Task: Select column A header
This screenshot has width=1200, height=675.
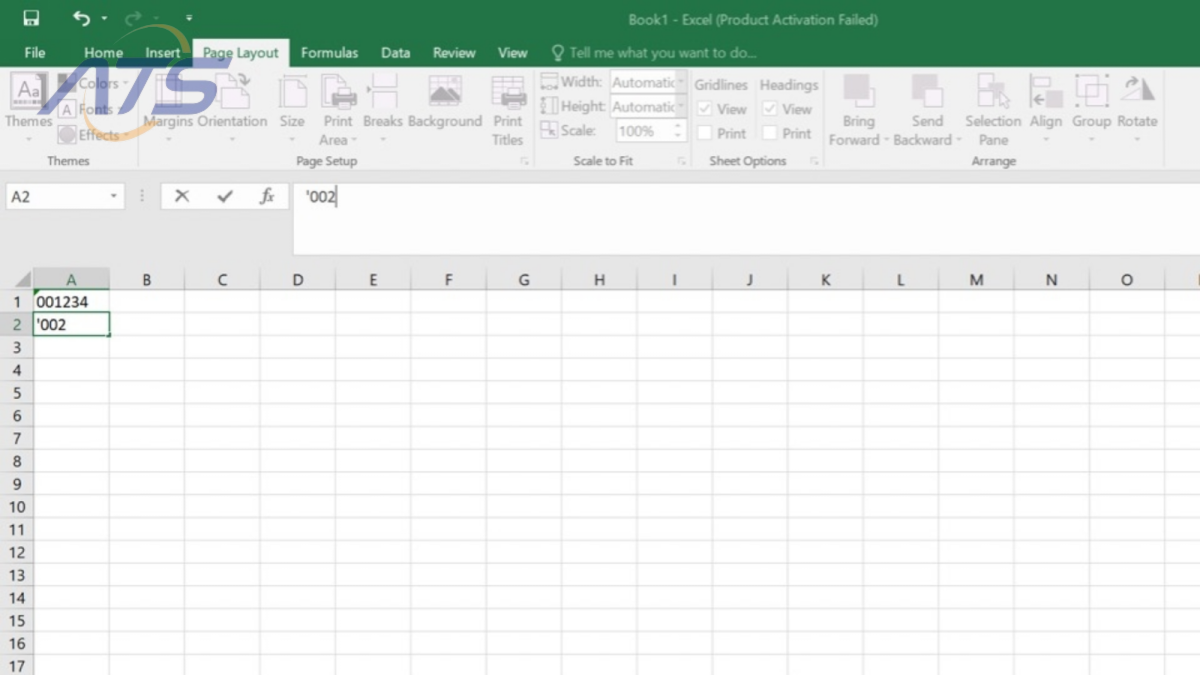Action: [71, 280]
